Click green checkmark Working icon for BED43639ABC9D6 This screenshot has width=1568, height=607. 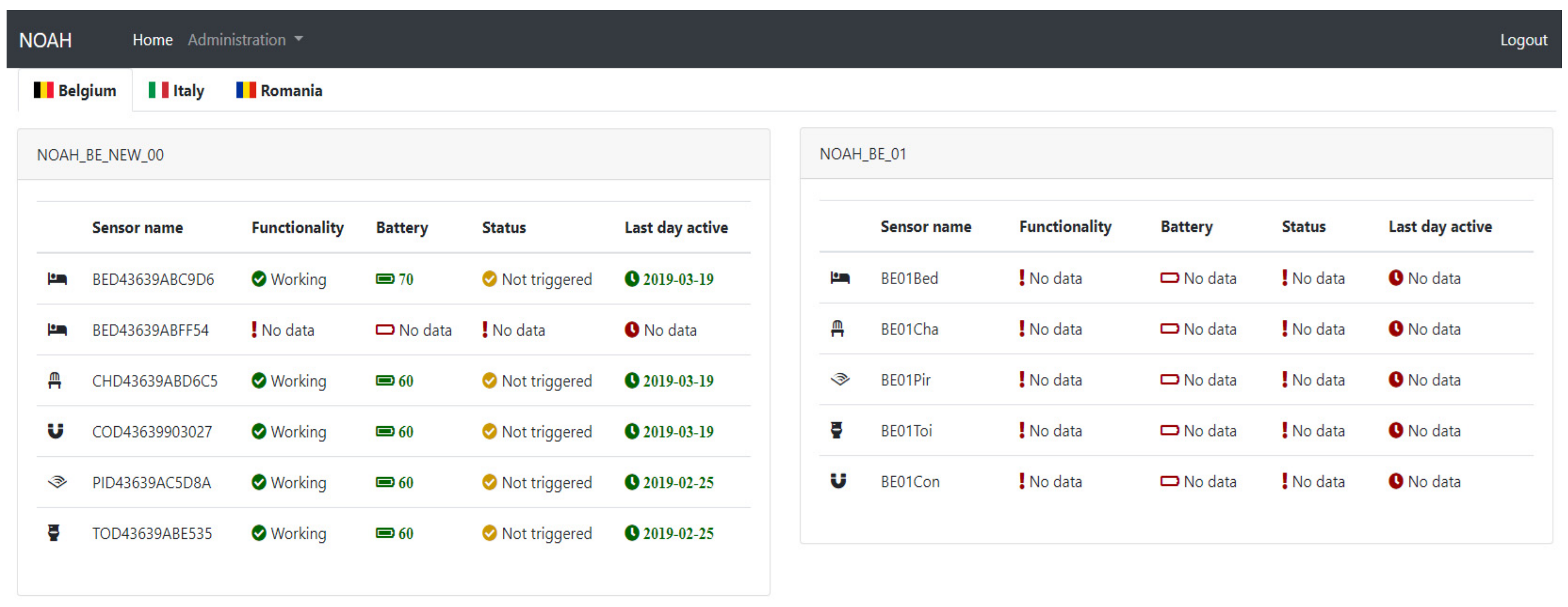point(259,279)
